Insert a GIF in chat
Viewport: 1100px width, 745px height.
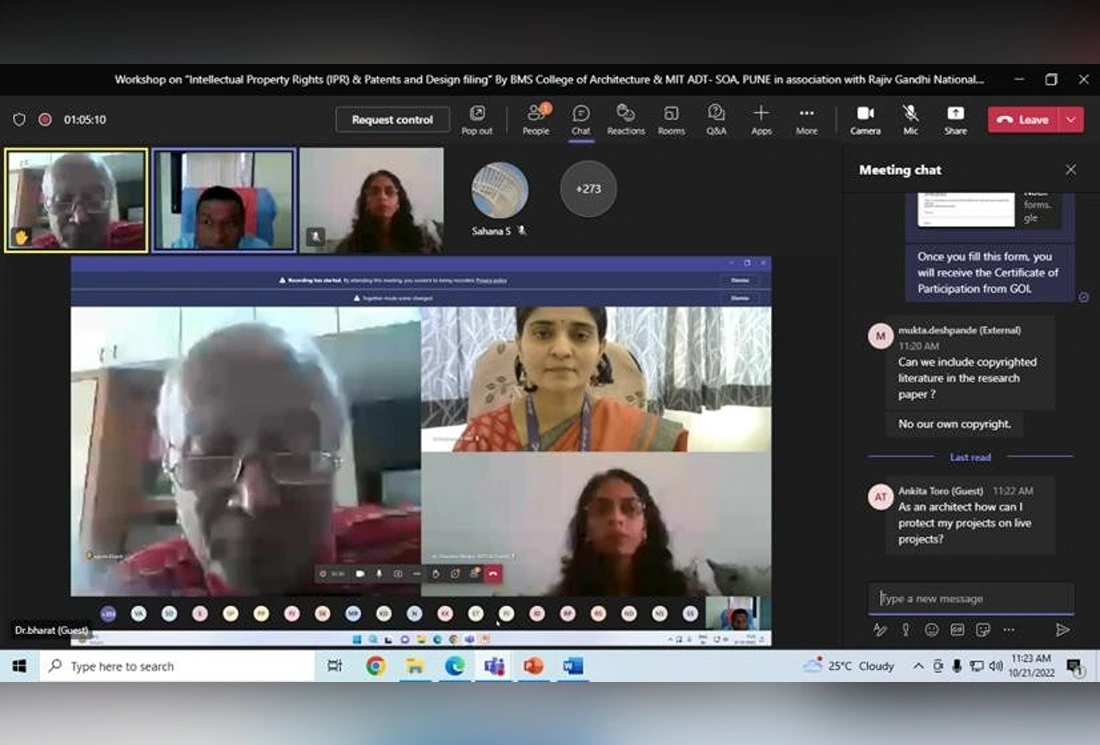pyautogui.click(x=957, y=630)
